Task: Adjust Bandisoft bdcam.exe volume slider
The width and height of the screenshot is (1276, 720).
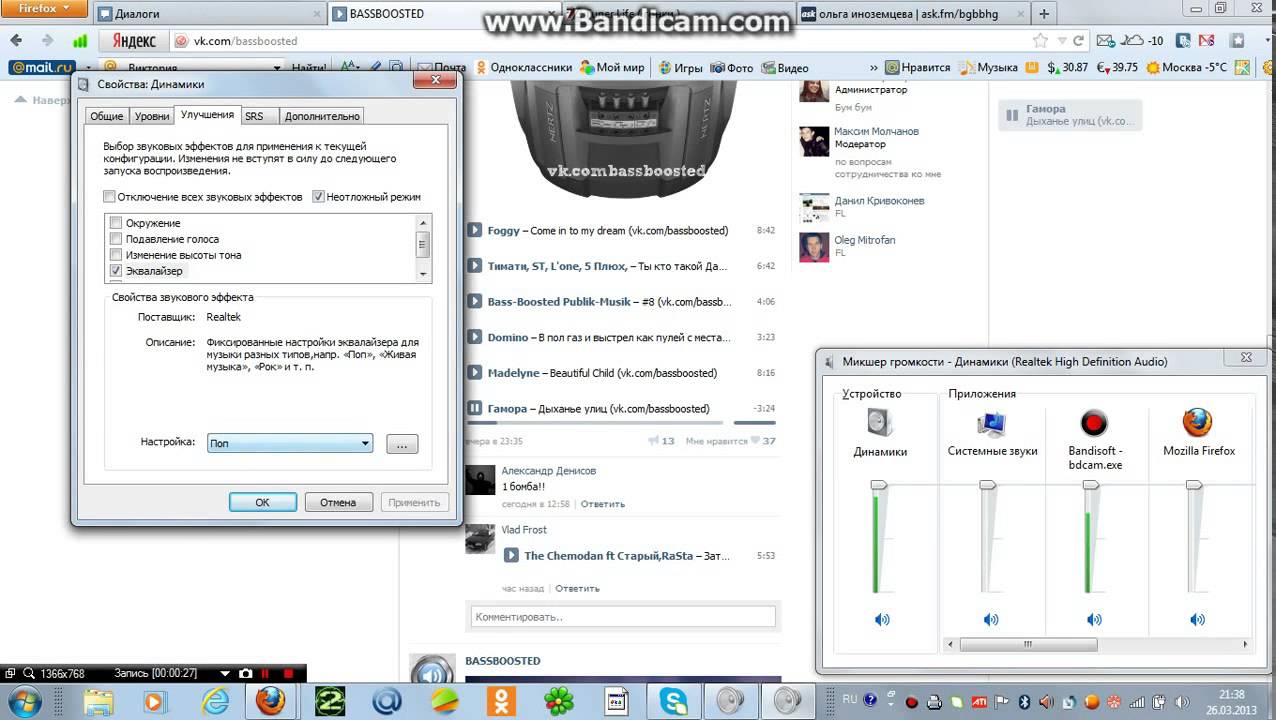Action: point(1091,485)
